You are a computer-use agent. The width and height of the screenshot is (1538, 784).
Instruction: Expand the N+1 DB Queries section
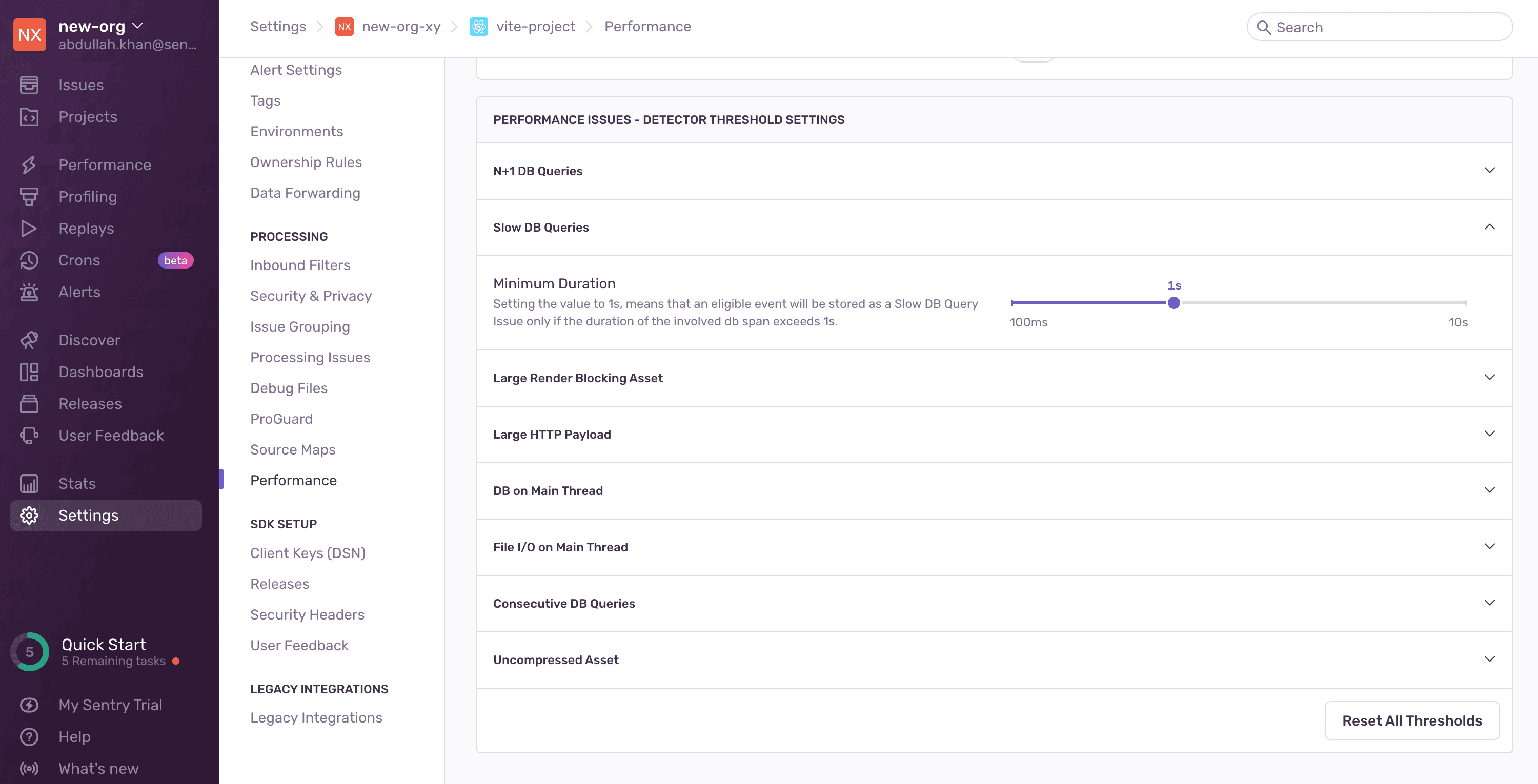point(1489,170)
